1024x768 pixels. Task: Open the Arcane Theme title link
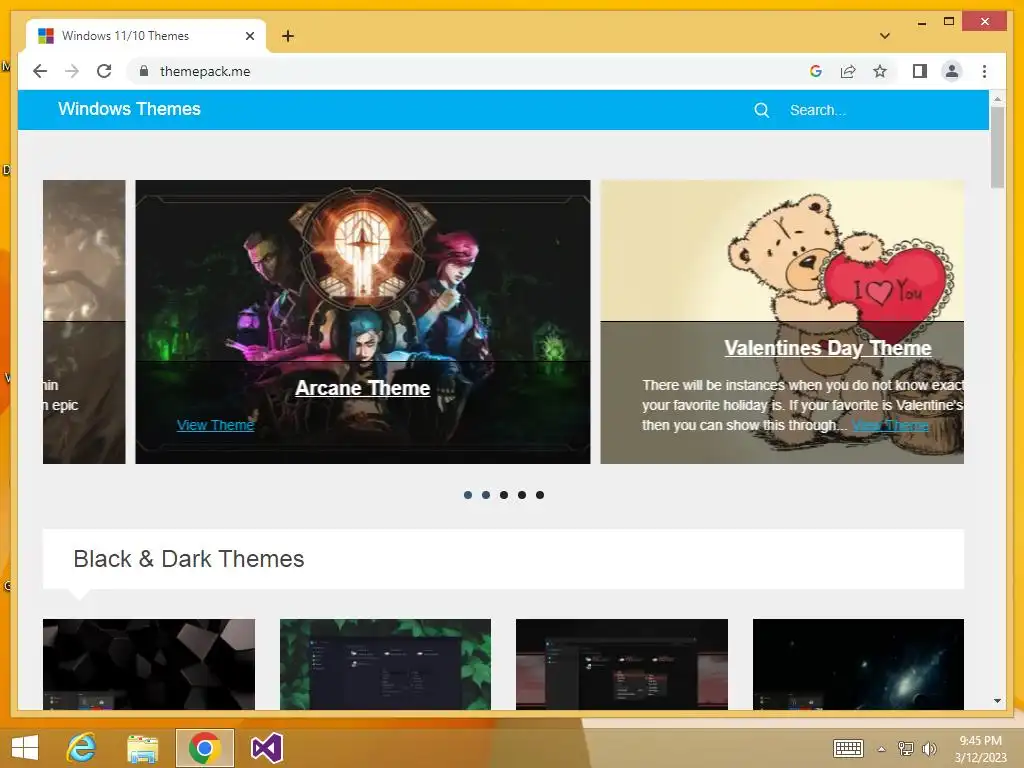(x=362, y=388)
